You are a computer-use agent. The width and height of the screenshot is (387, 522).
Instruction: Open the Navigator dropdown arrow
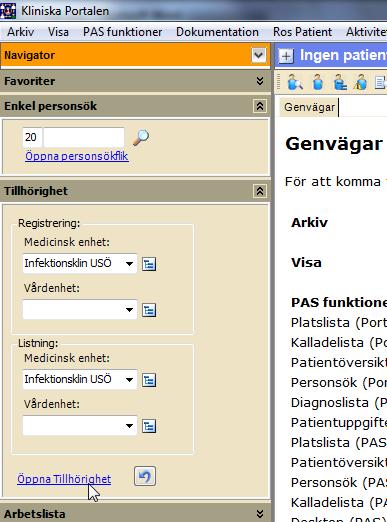259,55
